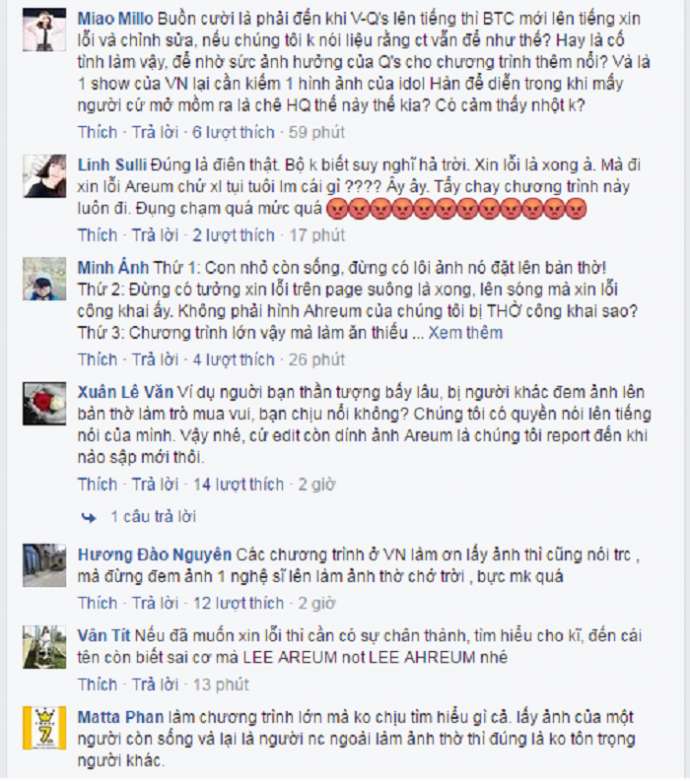Click Trả lời under Hương Đào Nguyên's comment
The image size is (690, 781).
[155, 603]
